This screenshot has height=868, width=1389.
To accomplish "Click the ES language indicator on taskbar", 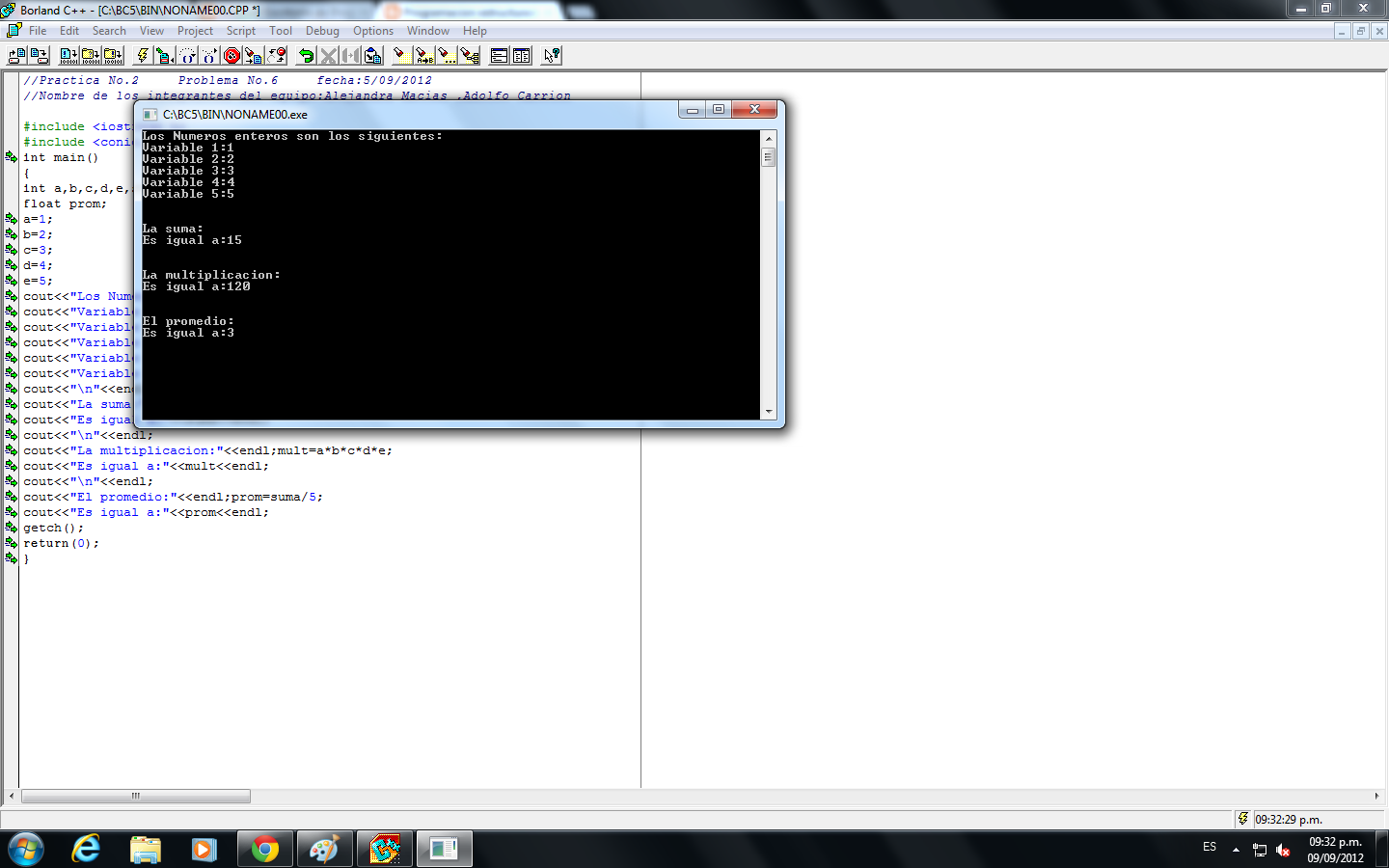I will coord(1209,847).
